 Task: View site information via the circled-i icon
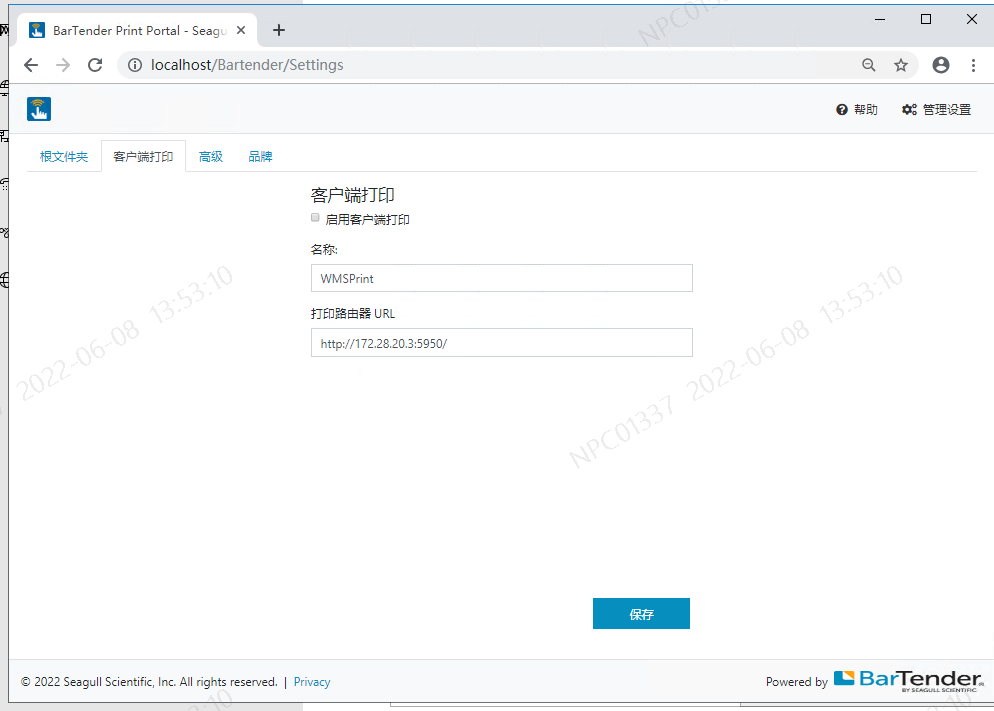135,64
